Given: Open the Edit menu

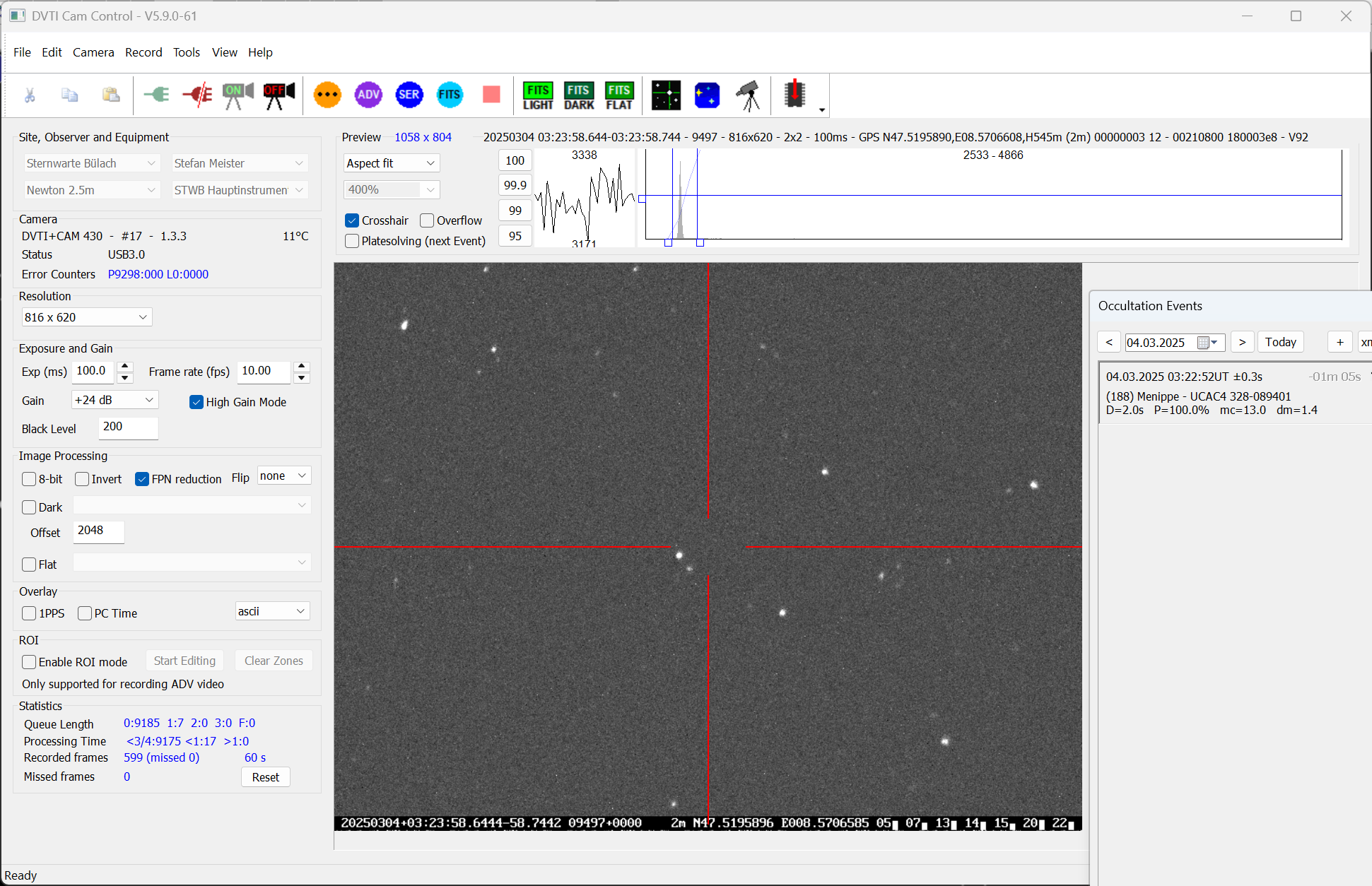Looking at the screenshot, I should (x=52, y=52).
